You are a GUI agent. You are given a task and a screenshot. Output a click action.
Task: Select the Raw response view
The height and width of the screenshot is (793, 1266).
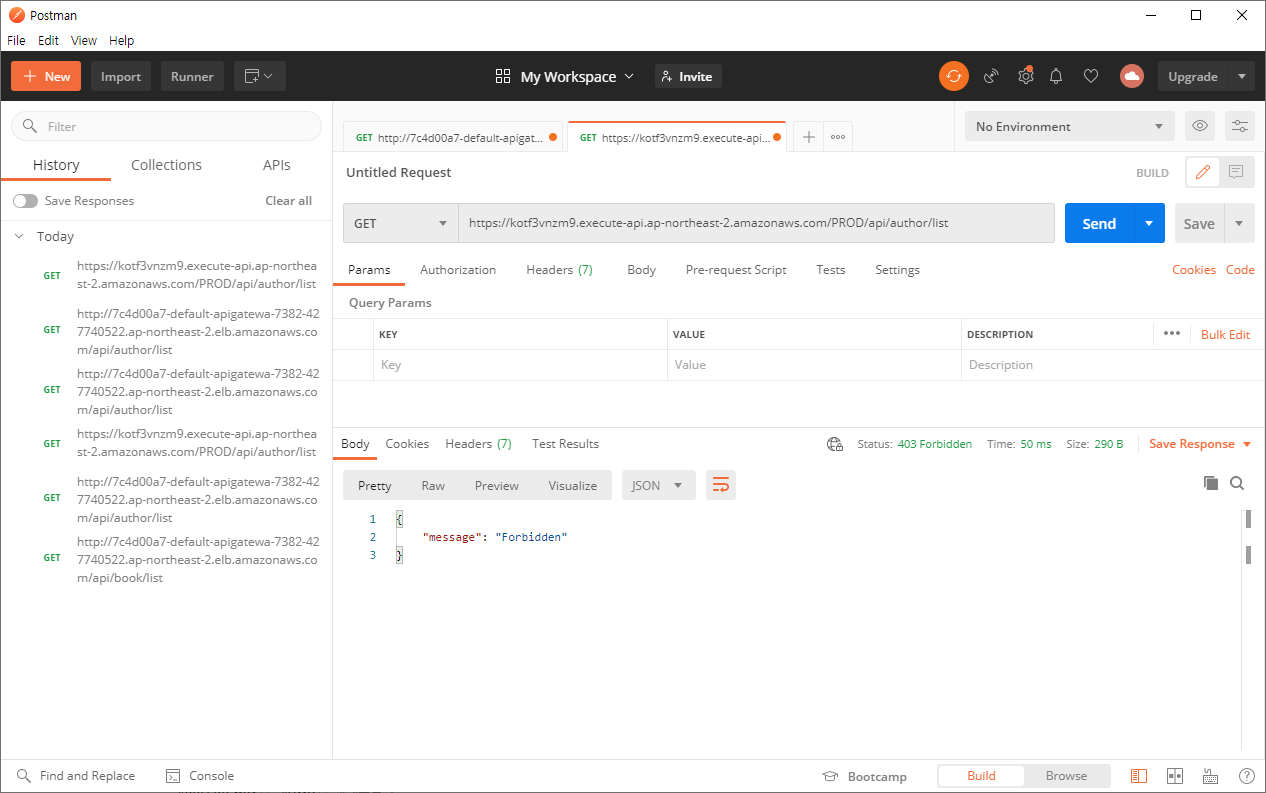point(433,485)
